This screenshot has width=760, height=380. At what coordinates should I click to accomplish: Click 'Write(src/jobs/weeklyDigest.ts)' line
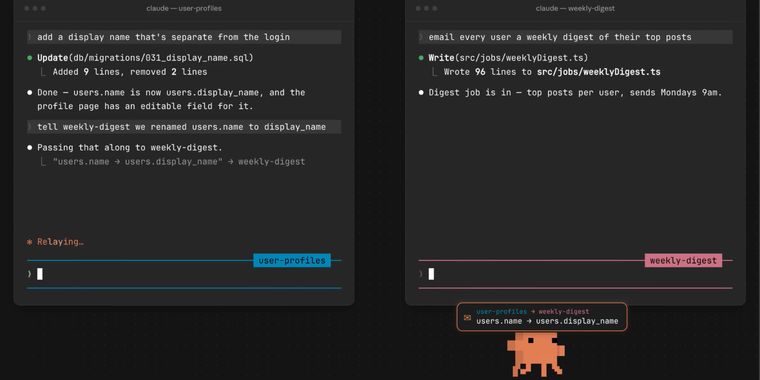pos(508,58)
